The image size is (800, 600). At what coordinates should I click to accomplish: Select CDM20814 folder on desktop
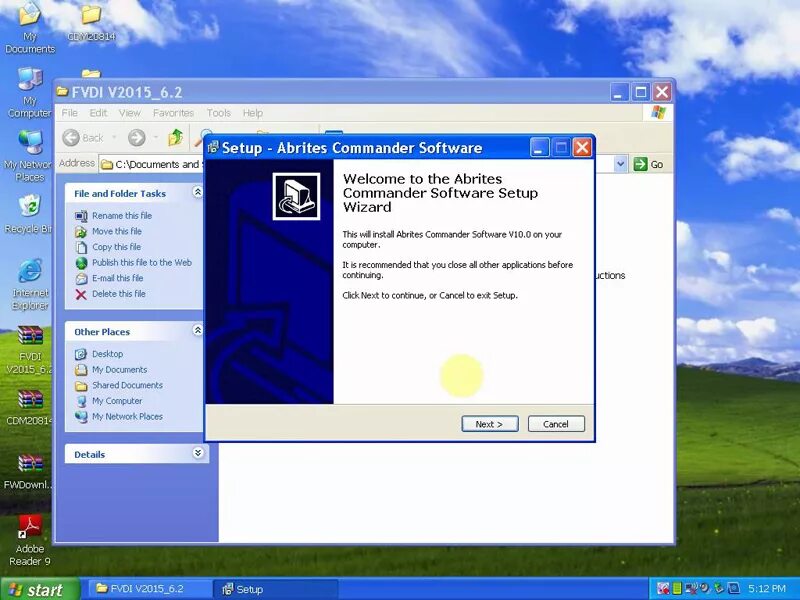(x=91, y=23)
